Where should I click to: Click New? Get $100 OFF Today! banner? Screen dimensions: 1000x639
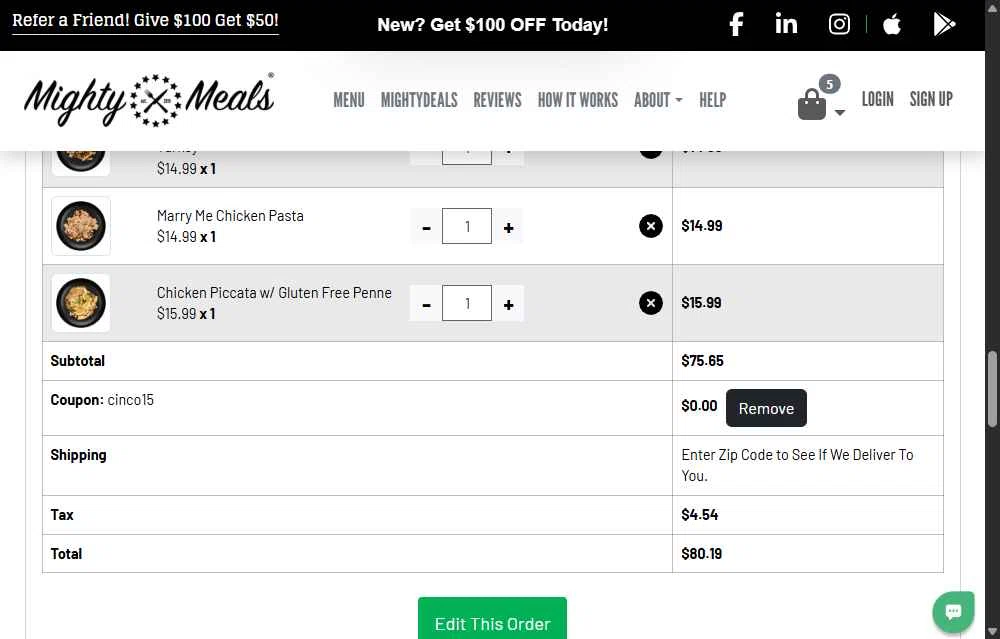(492, 25)
